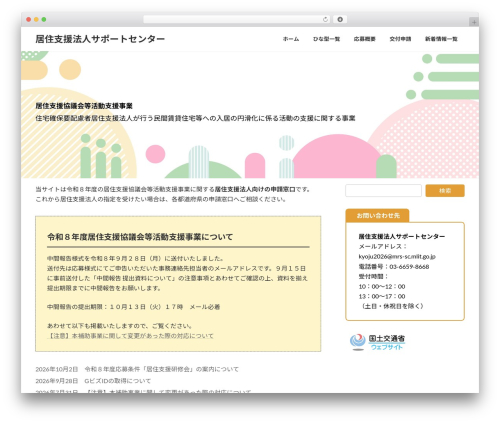Screen dimensions: 500x423
Task: Click the hours text 10:00〜12:00
Action: coord(382,286)
